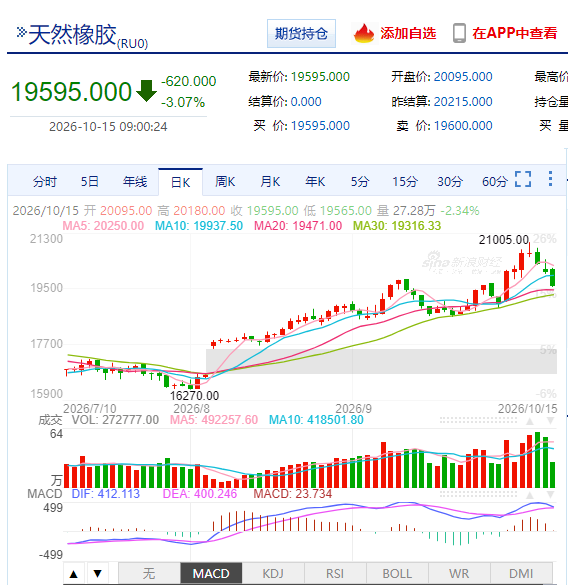Click the (RU0) contract code
This screenshot has height=585, width=568.
click(132, 44)
